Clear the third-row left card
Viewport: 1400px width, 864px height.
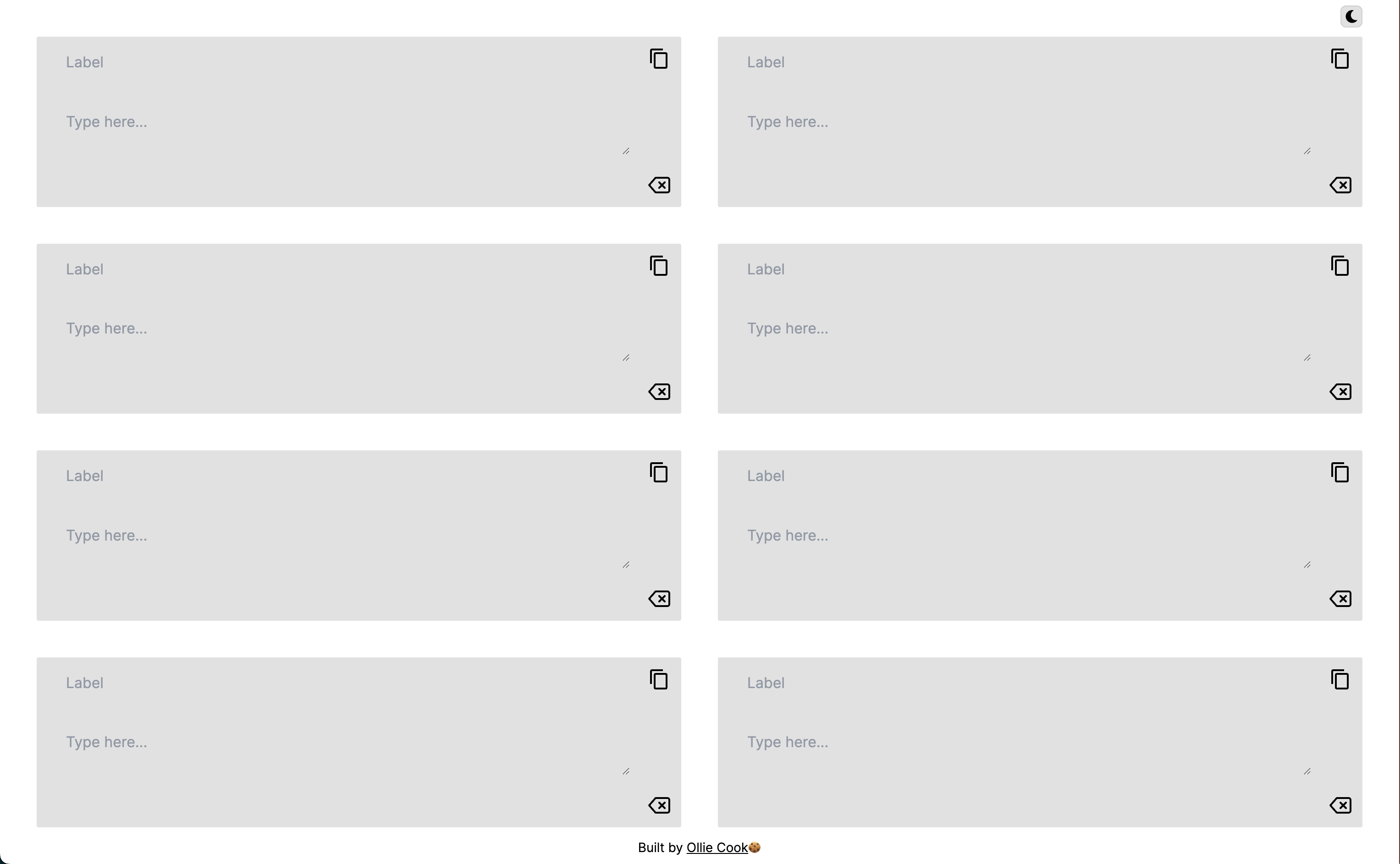(x=659, y=599)
